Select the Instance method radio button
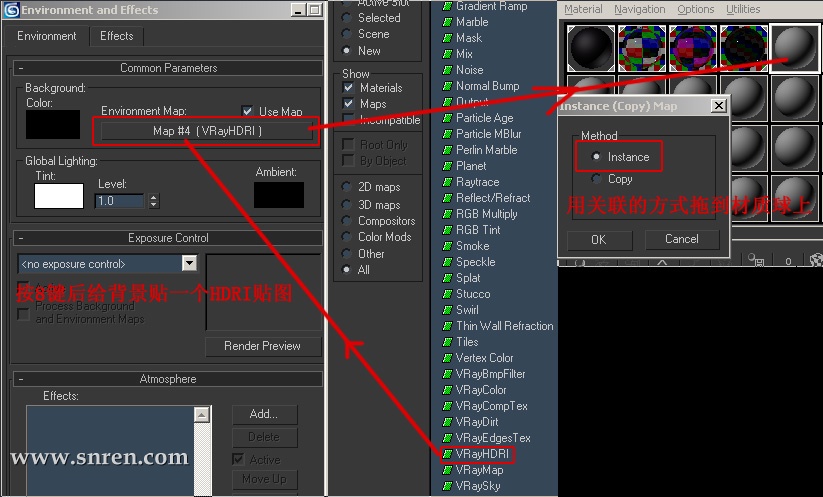Viewport: 823px width, 497px height. tap(596, 156)
